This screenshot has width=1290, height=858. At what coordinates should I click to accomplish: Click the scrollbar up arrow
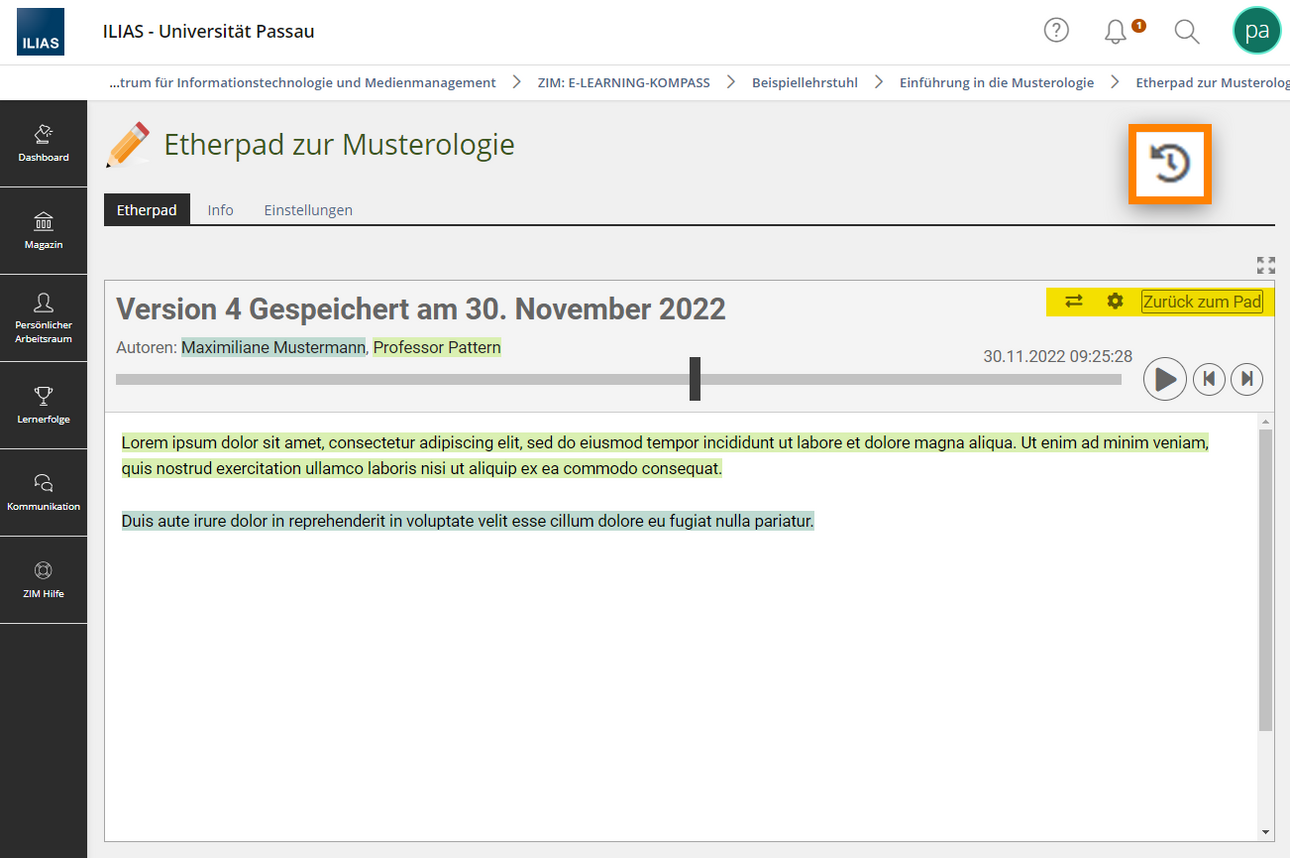(x=1266, y=421)
